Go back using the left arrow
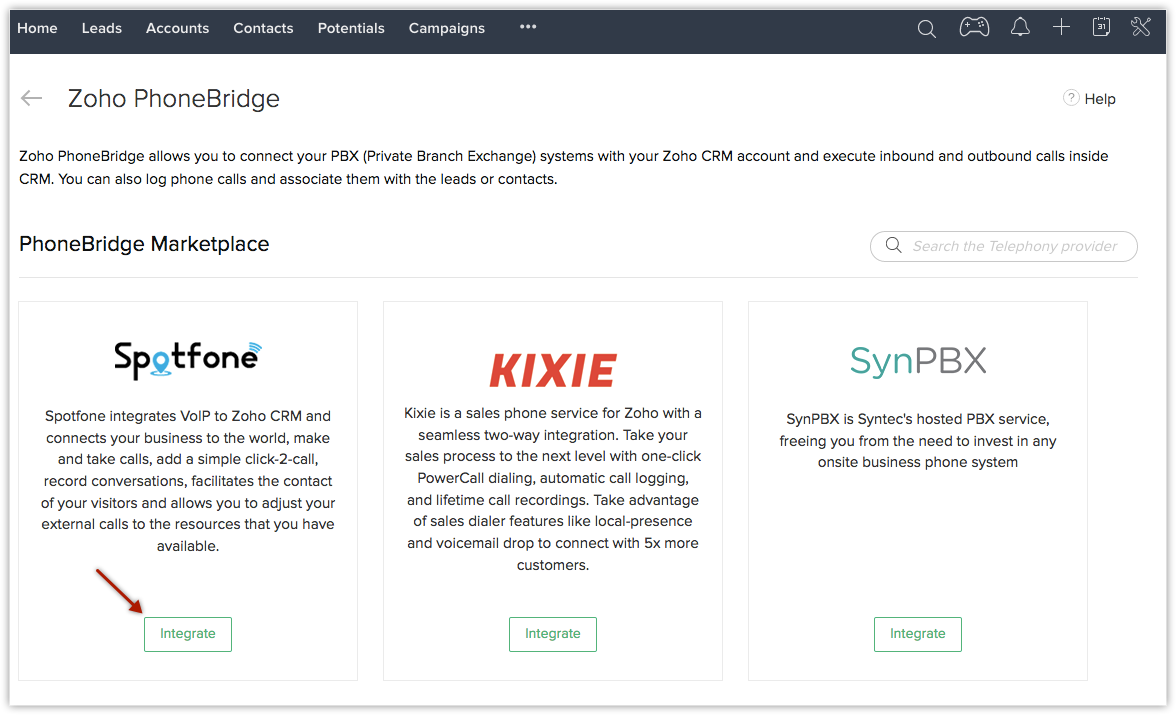Image resolution: width=1176 pixels, height=715 pixels. [x=32, y=98]
